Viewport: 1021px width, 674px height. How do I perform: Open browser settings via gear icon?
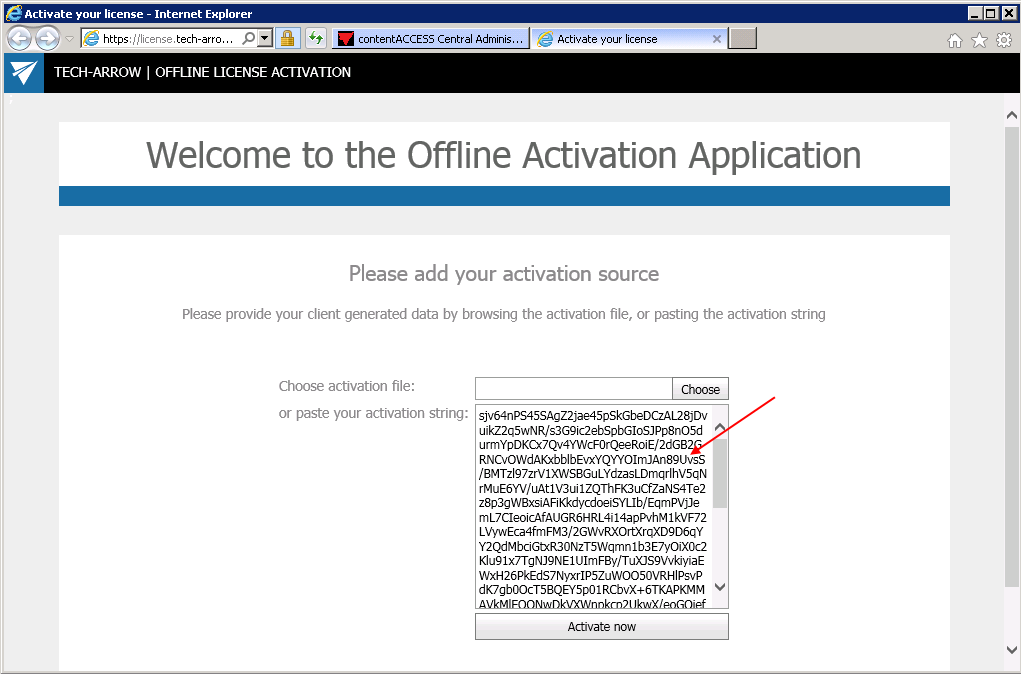click(x=1002, y=38)
